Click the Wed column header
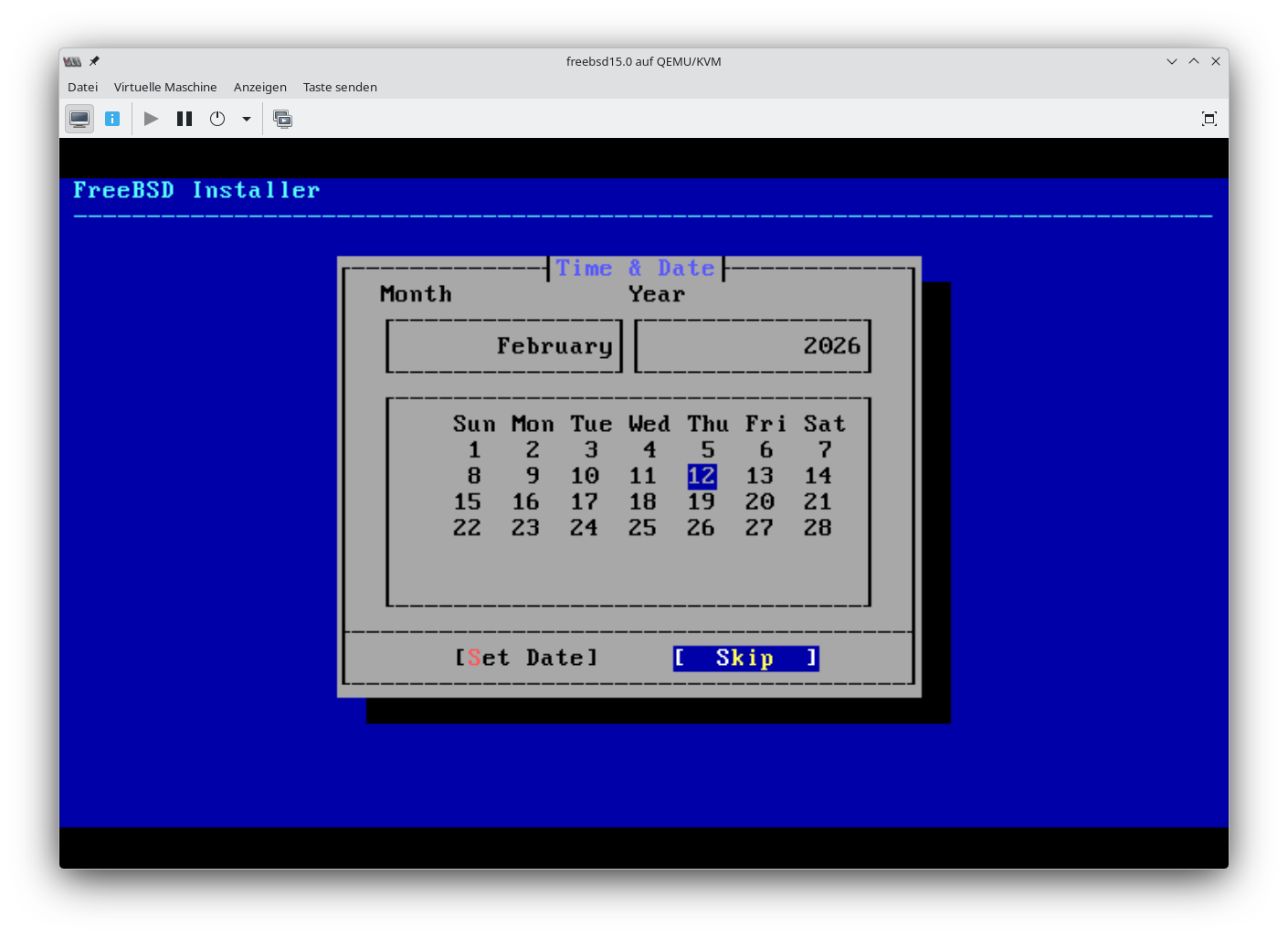 [649, 424]
